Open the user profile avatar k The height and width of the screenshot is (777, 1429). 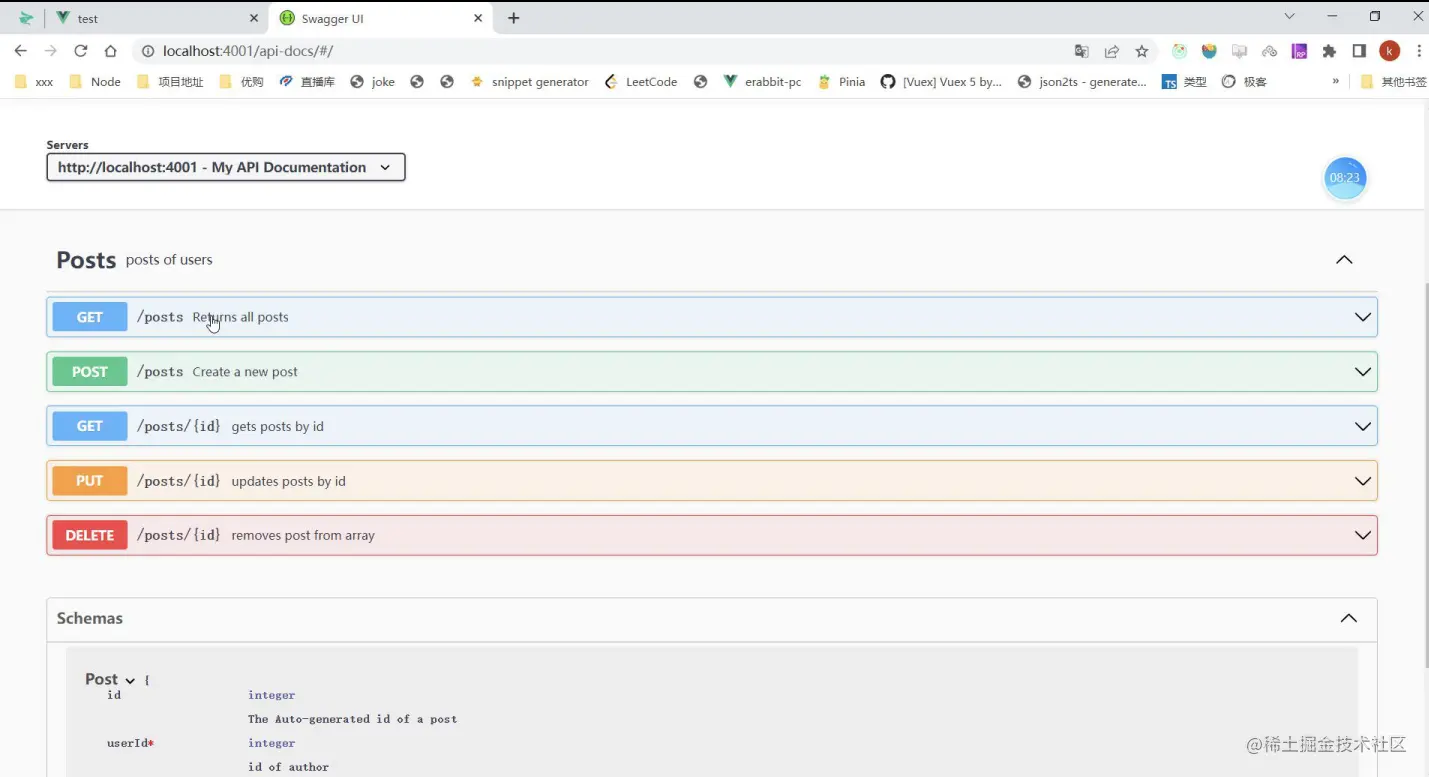1389,51
